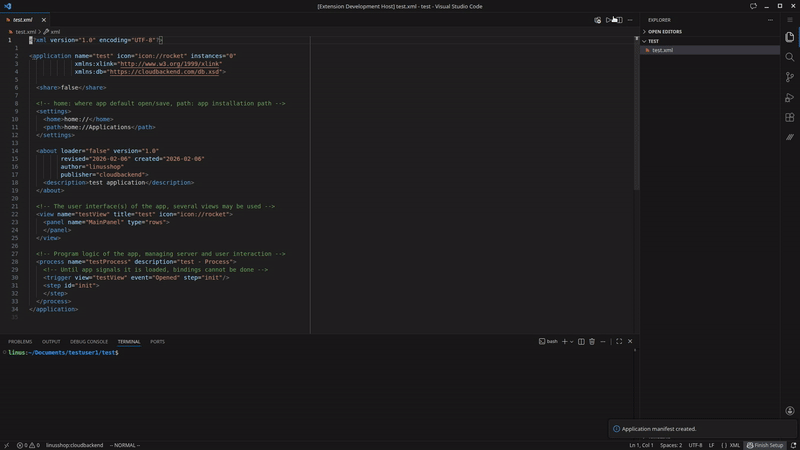Click the circular icon at activity bar bottom

pos(790,411)
